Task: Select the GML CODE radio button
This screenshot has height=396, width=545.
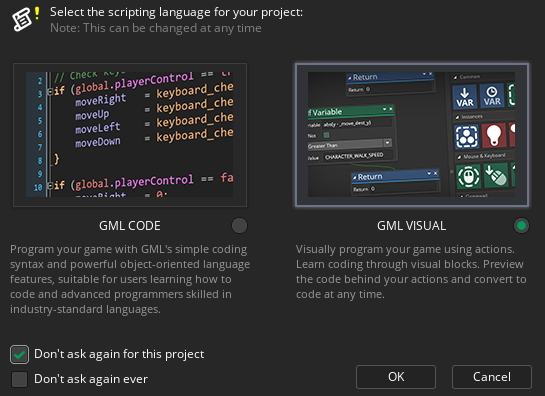Action: [x=239, y=226]
